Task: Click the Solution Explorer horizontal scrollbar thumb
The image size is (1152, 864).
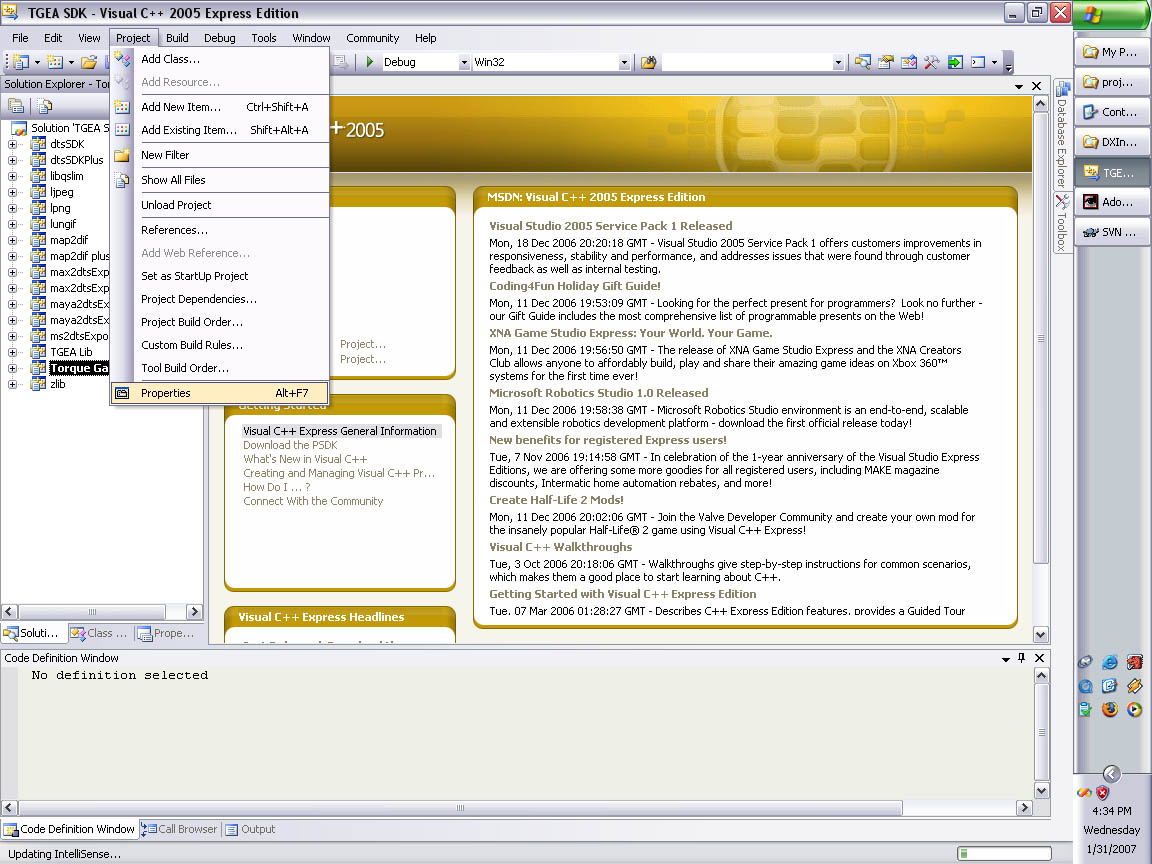Action: tap(92, 612)
